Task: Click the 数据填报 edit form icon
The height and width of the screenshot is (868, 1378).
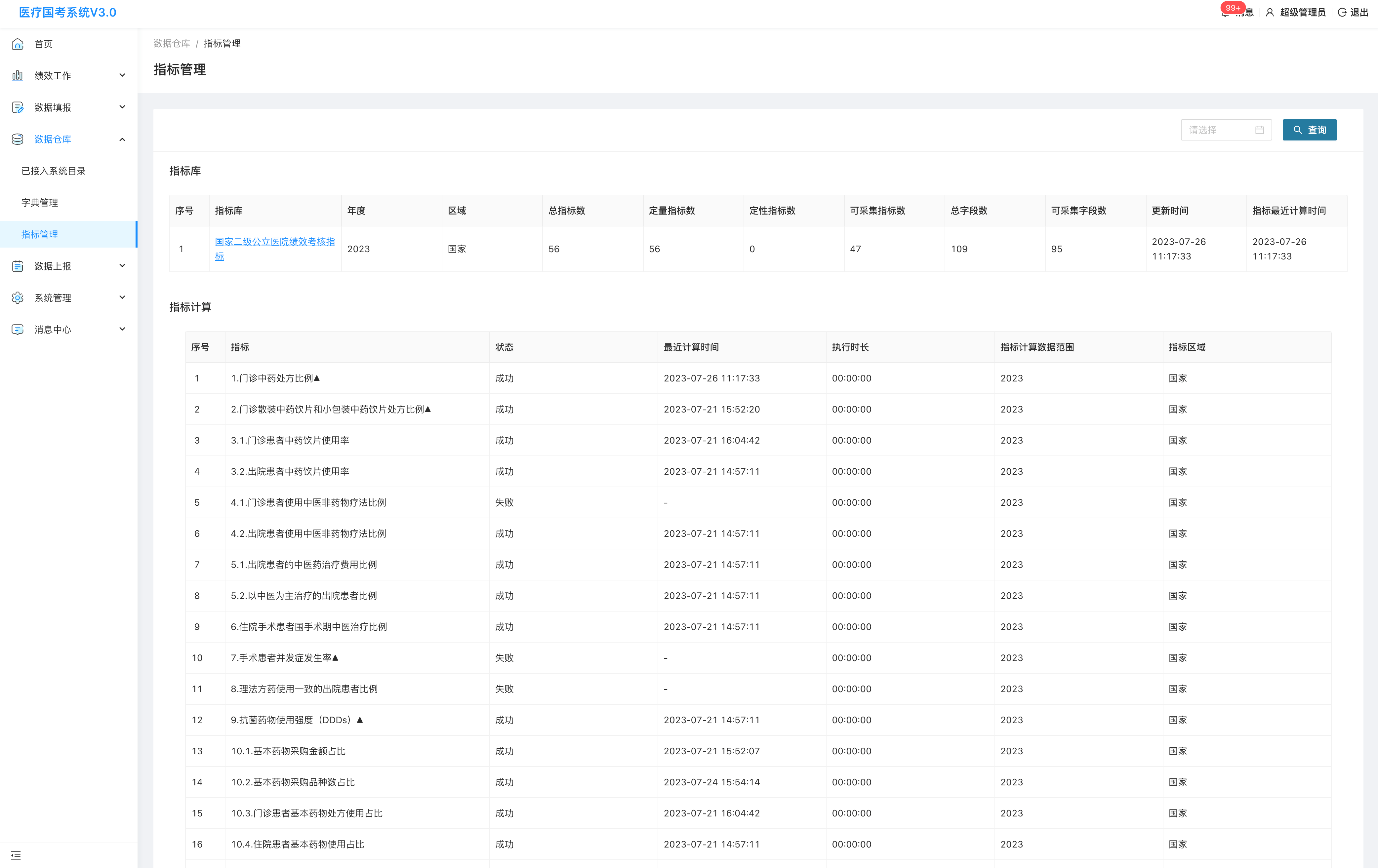Action: click(x=18, y=107)
